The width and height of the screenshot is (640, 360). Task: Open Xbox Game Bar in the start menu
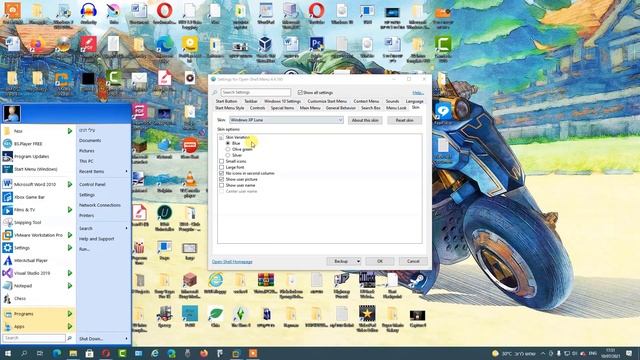[38, 197]
